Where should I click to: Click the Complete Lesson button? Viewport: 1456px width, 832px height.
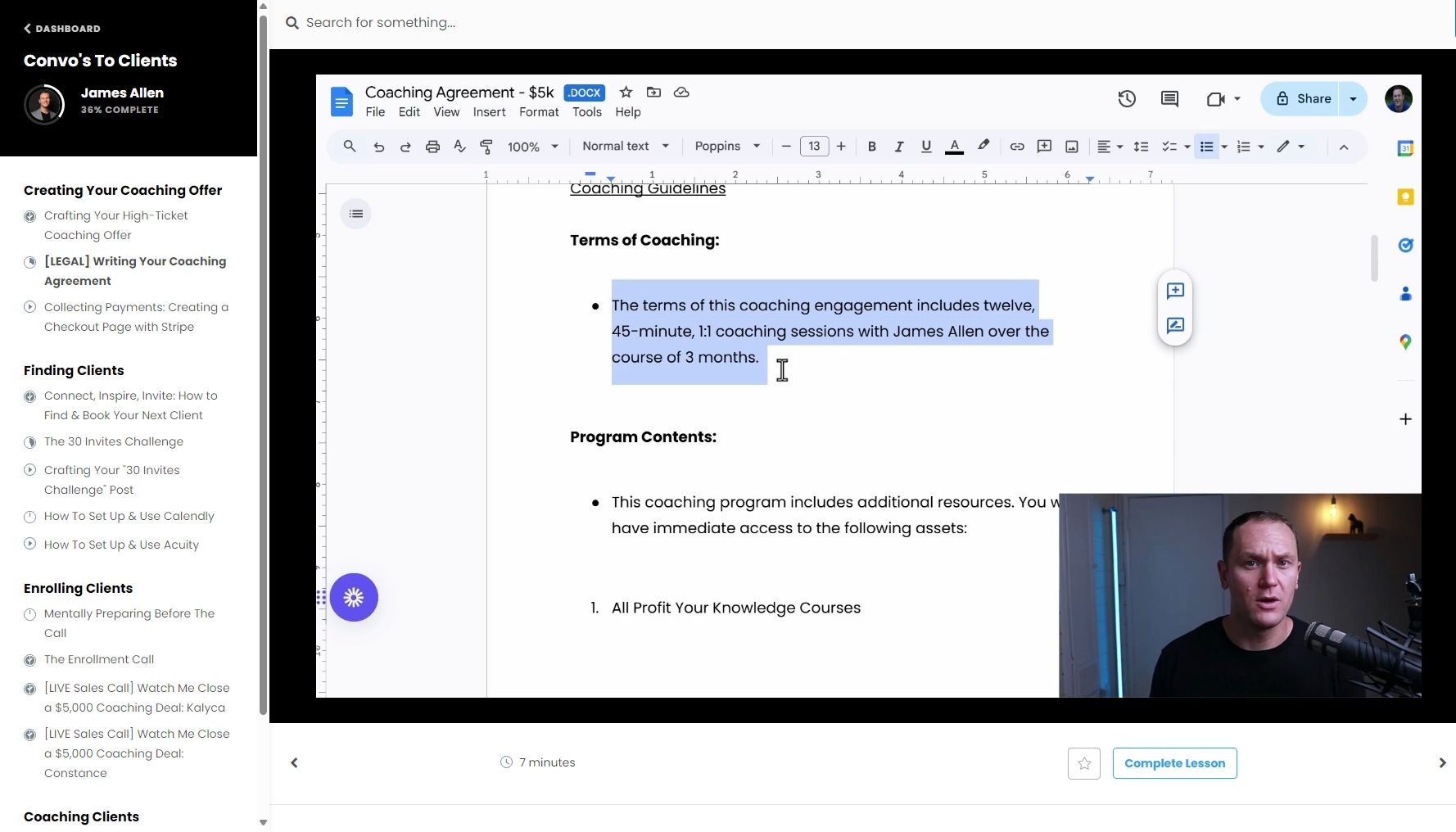(1175, 763)
